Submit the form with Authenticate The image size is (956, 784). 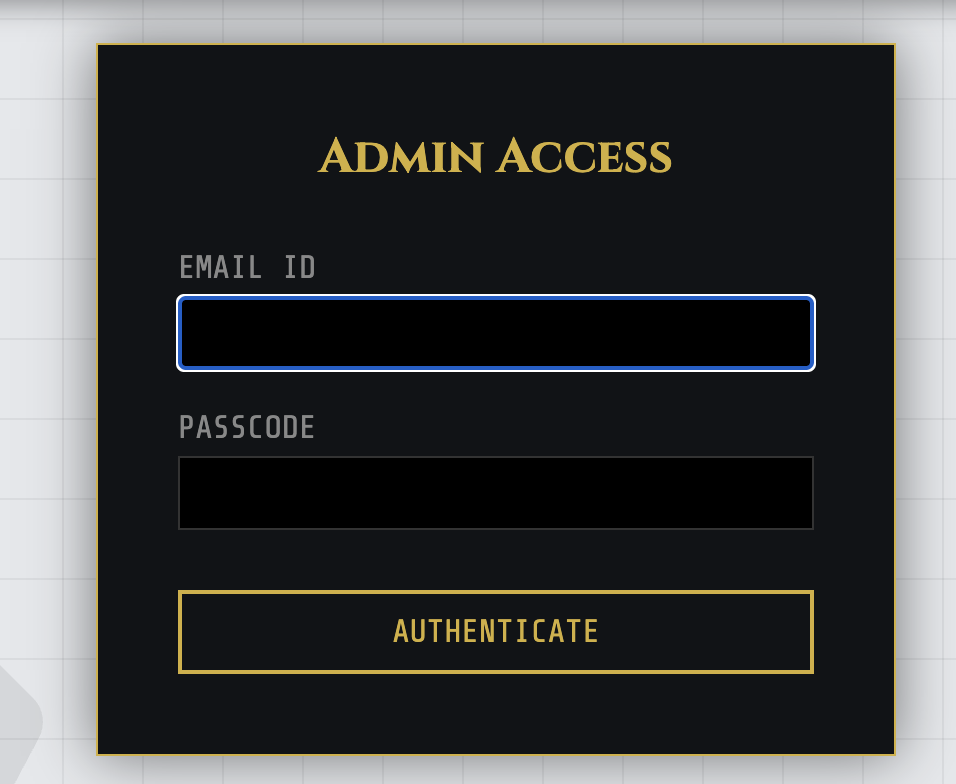(x=495, y=632)
